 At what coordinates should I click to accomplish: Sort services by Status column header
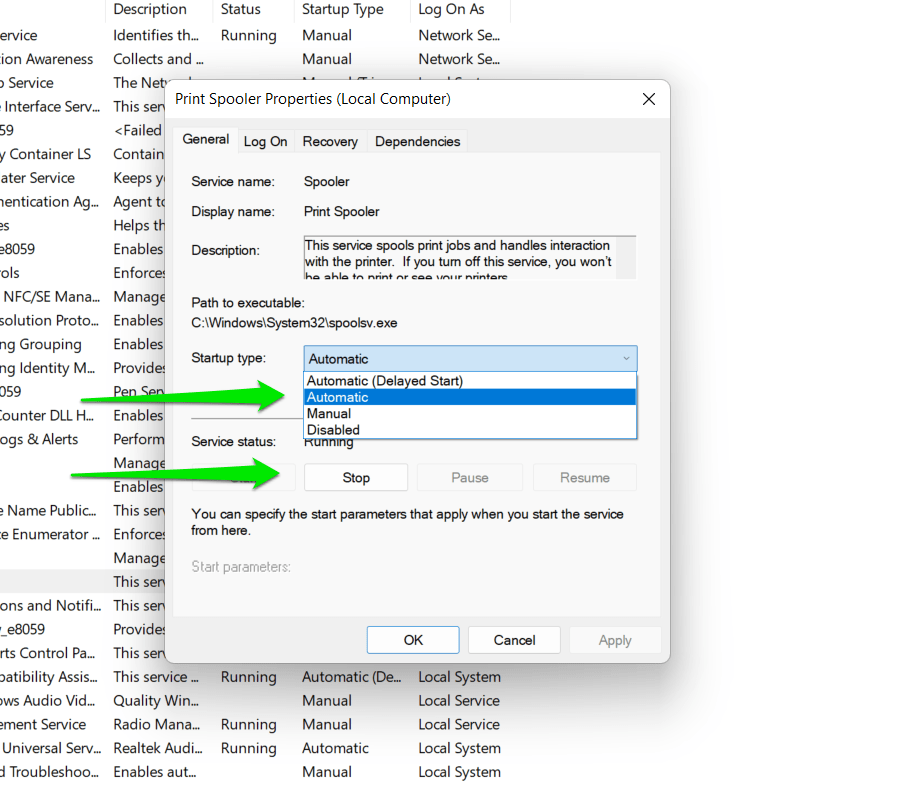[x=240, y=9]
